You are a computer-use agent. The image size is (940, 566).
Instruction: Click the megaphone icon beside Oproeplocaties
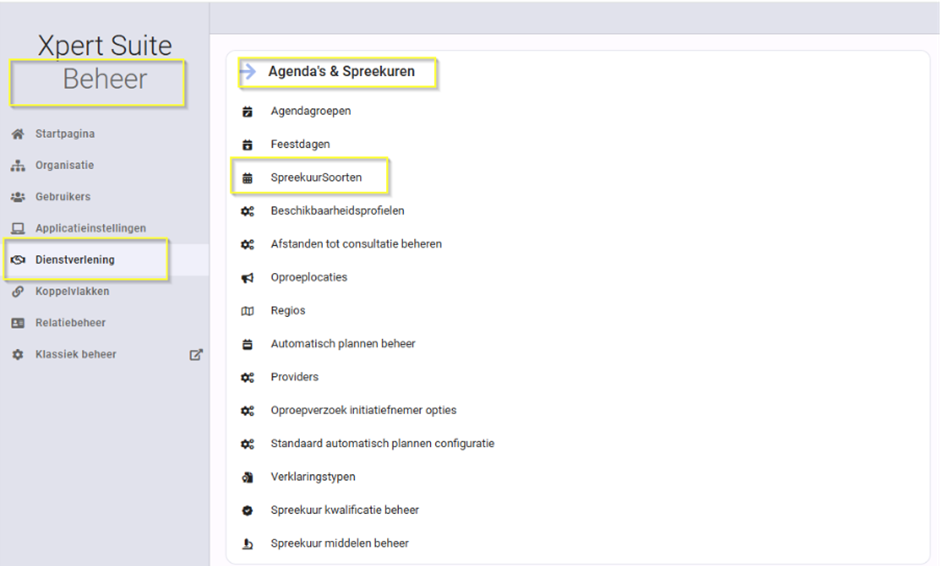(248, 278)
